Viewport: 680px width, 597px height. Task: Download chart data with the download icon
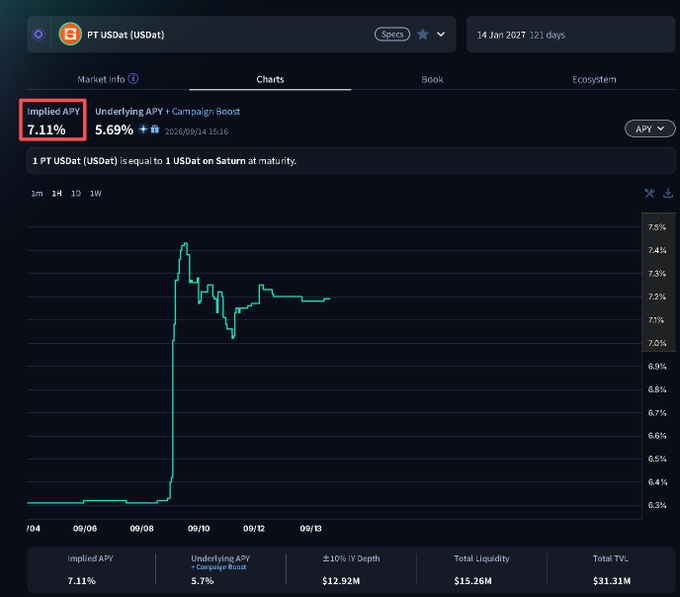click(668, 193)
